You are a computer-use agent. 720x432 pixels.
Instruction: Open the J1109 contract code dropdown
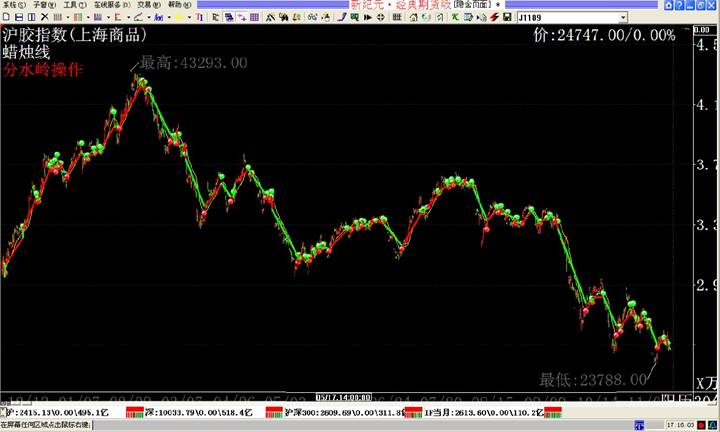(x=623, y=18)
